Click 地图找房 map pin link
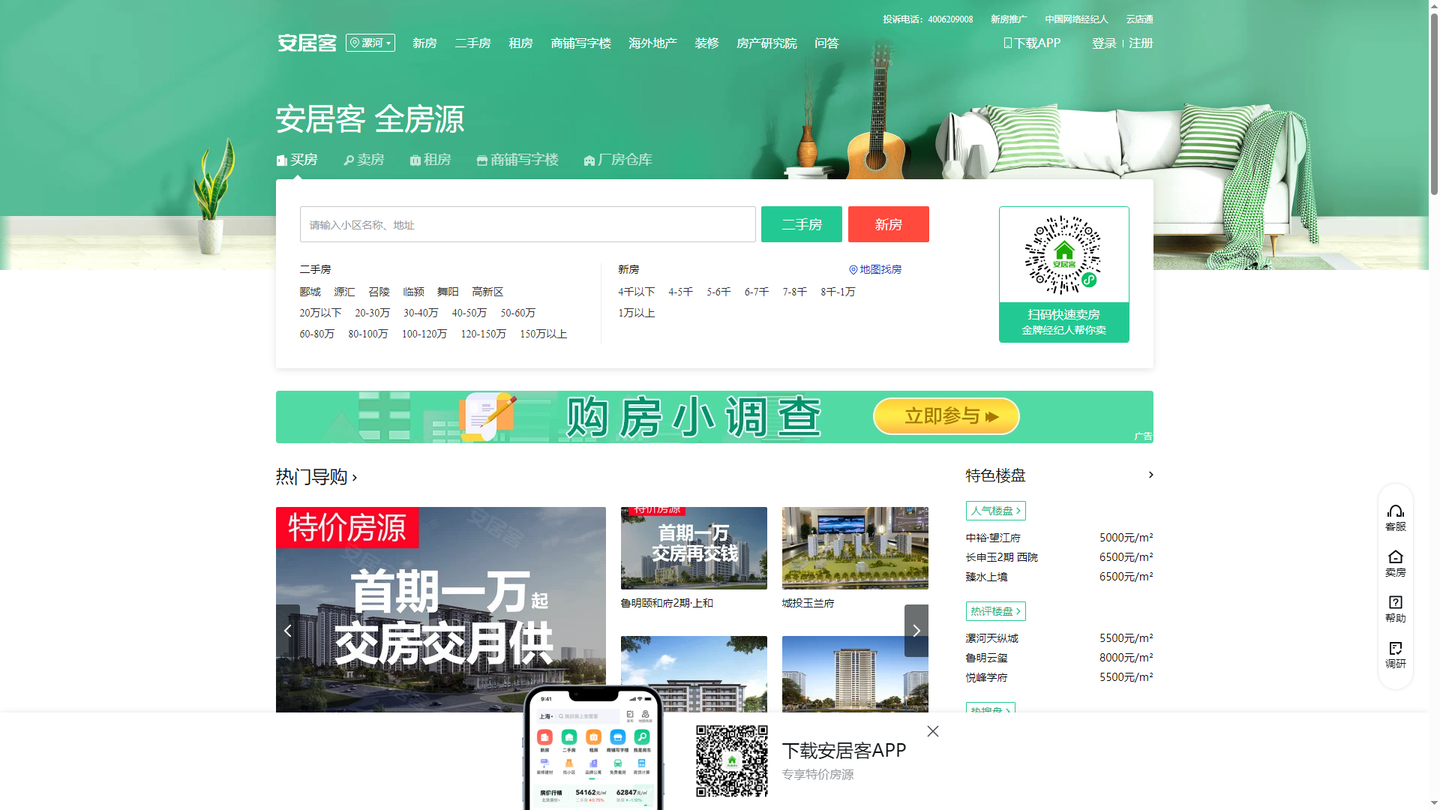 [875, 270]
